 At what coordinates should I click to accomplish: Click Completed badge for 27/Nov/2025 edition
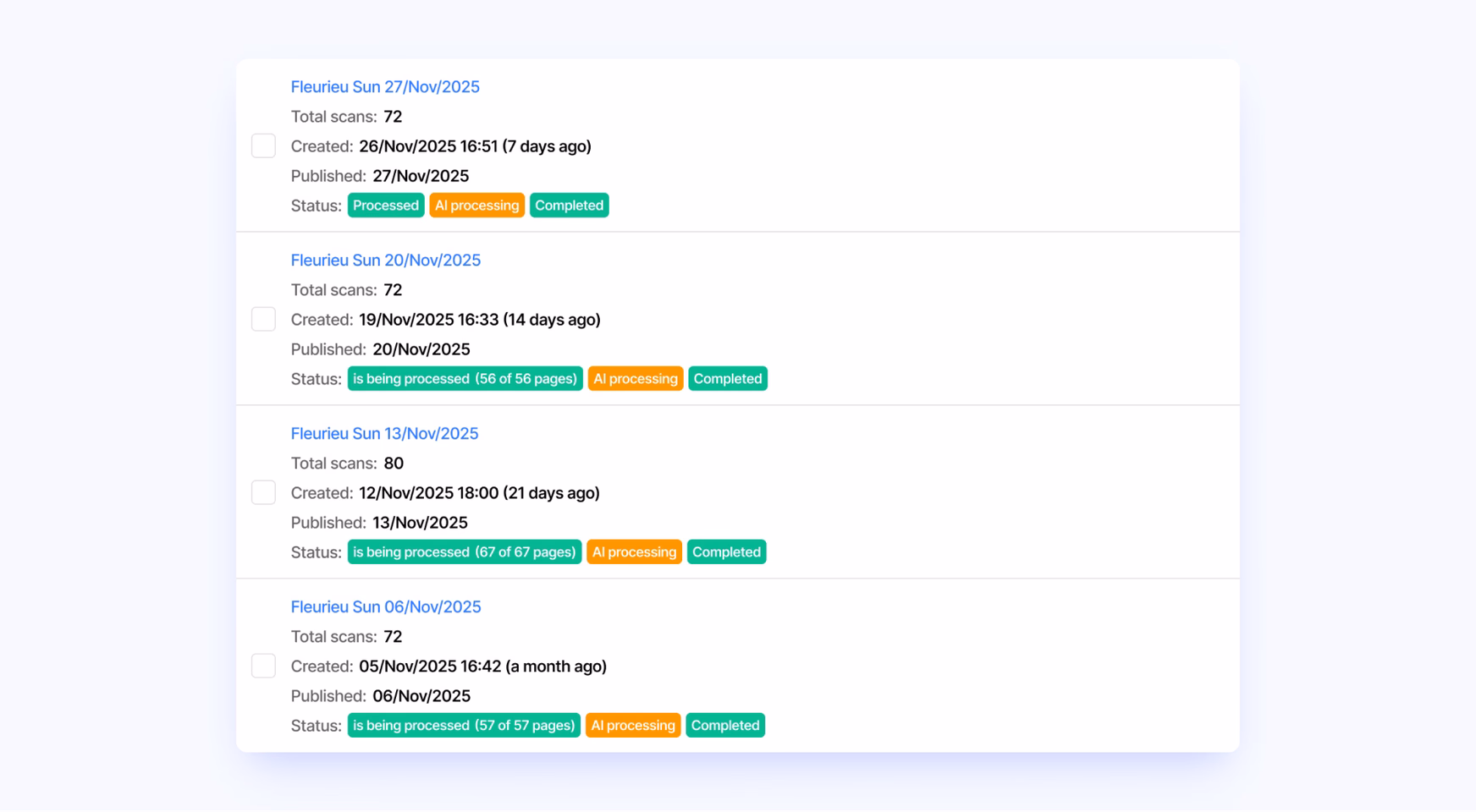coord(570,206)
